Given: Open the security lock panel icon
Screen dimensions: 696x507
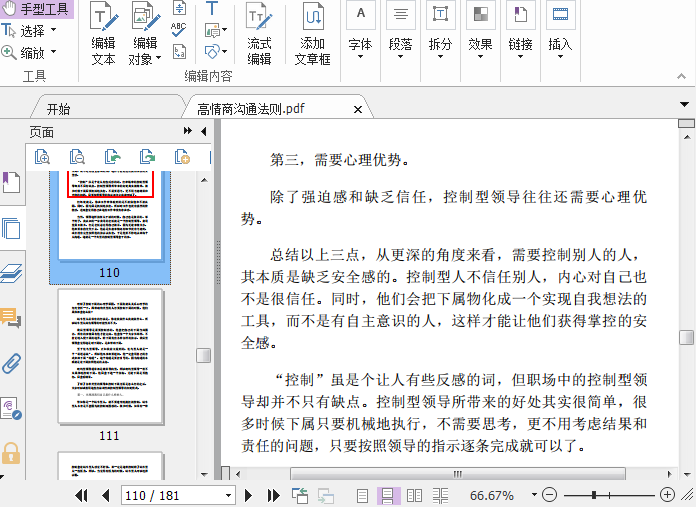Looking at the screenshot, I should pos(11,453).
